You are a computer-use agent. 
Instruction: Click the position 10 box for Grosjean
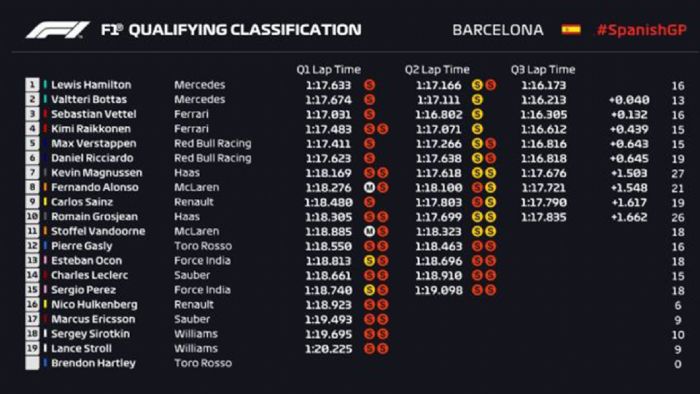32,217
